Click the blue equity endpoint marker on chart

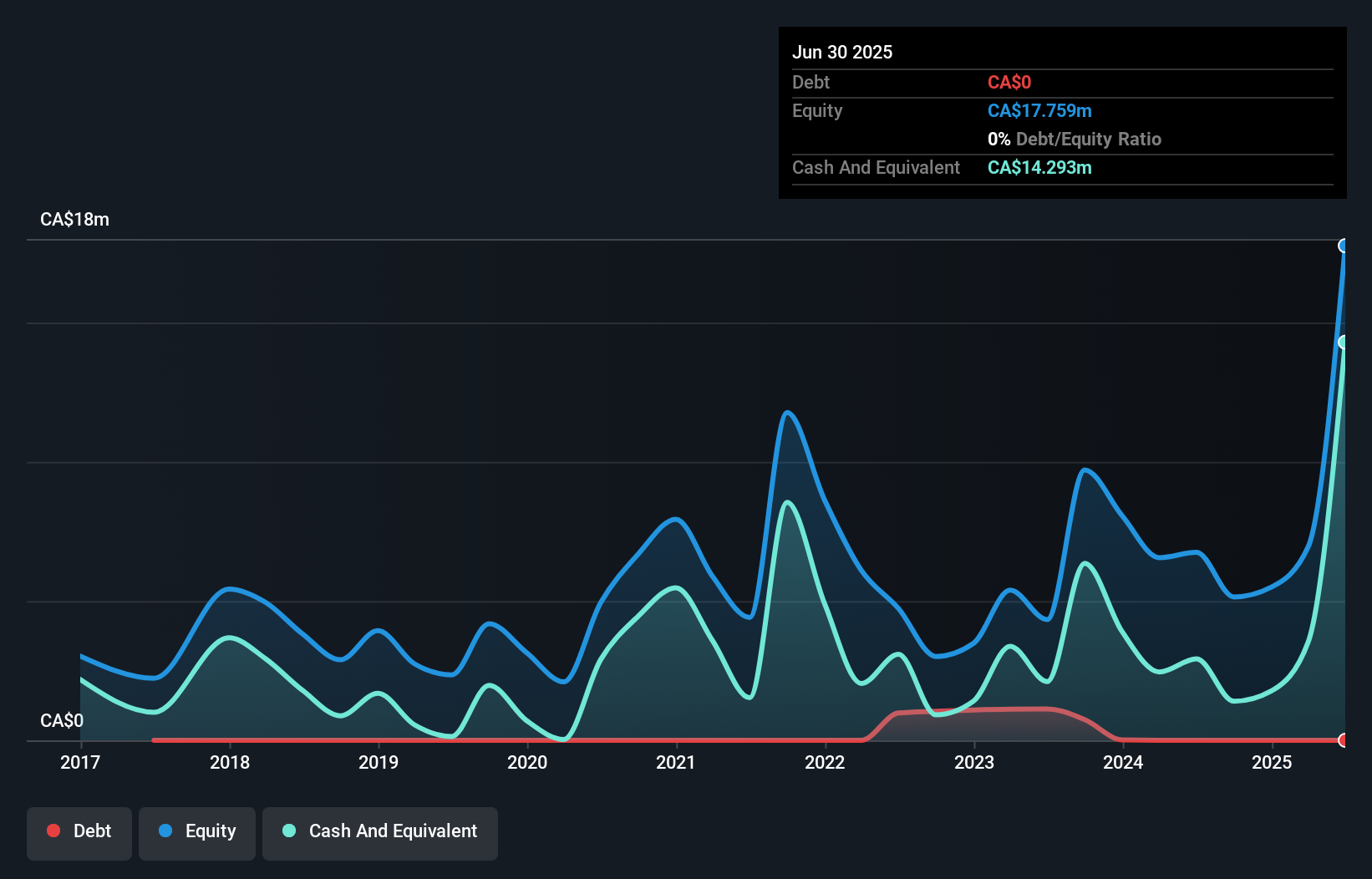tap(1344, 246)
